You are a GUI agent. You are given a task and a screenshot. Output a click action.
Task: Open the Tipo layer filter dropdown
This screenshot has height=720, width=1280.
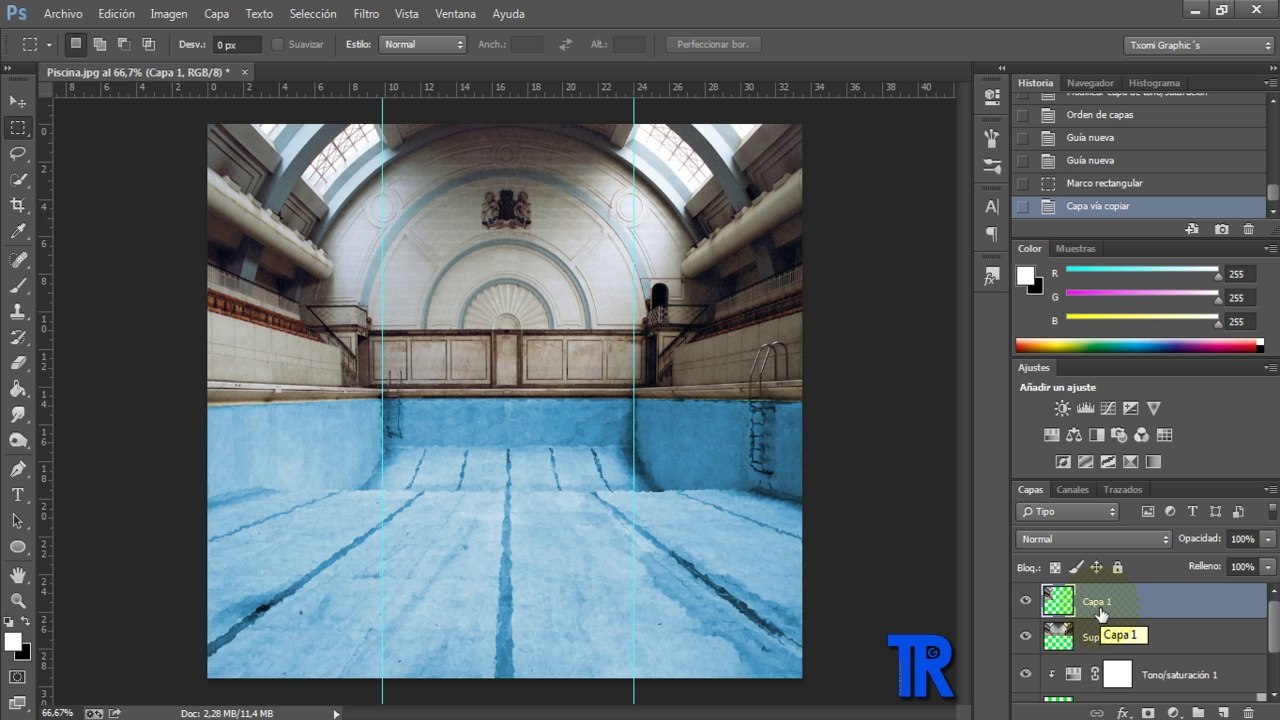(1067, 511)
